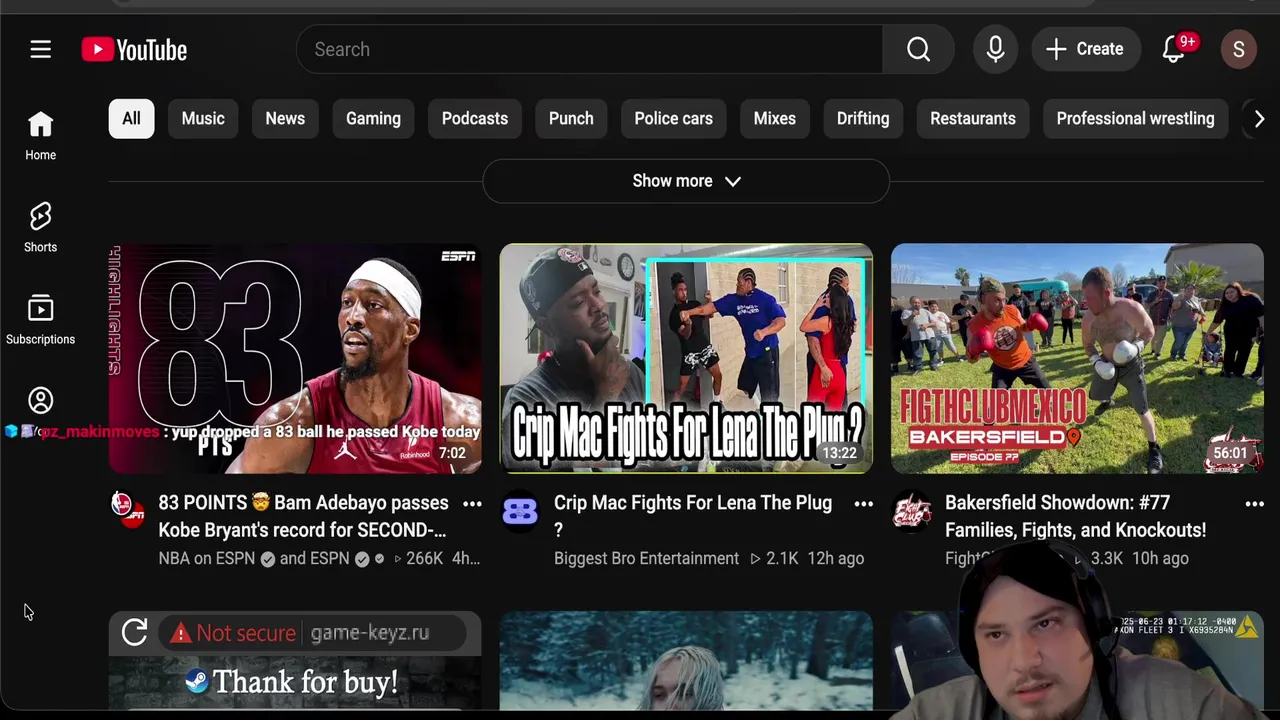Viewport: 1280px width, 720px height.
Task: Open Shorts from the sidebar
Action: 40,228
